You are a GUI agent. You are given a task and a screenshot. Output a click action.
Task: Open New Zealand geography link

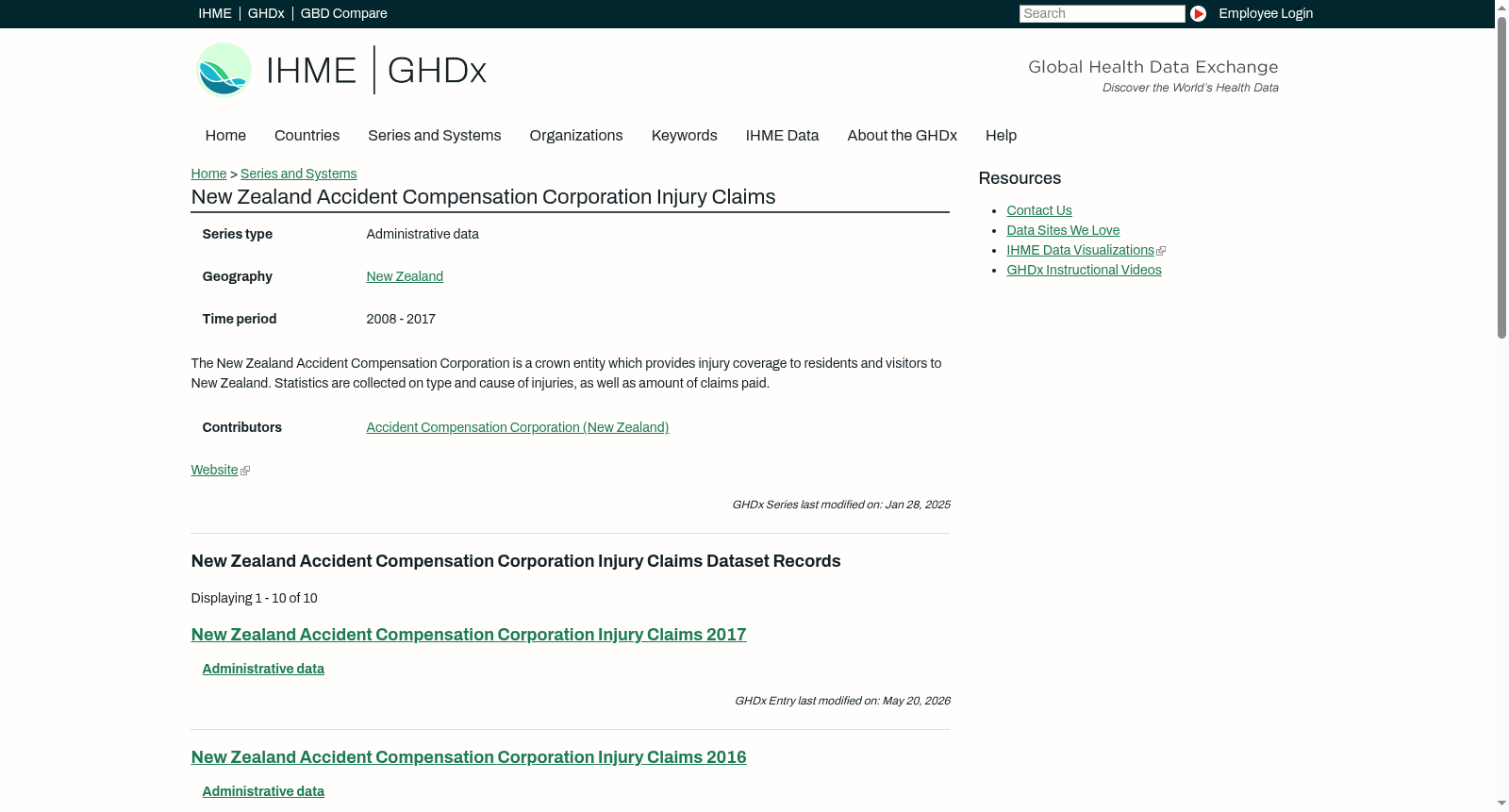[x=405, y=276]
